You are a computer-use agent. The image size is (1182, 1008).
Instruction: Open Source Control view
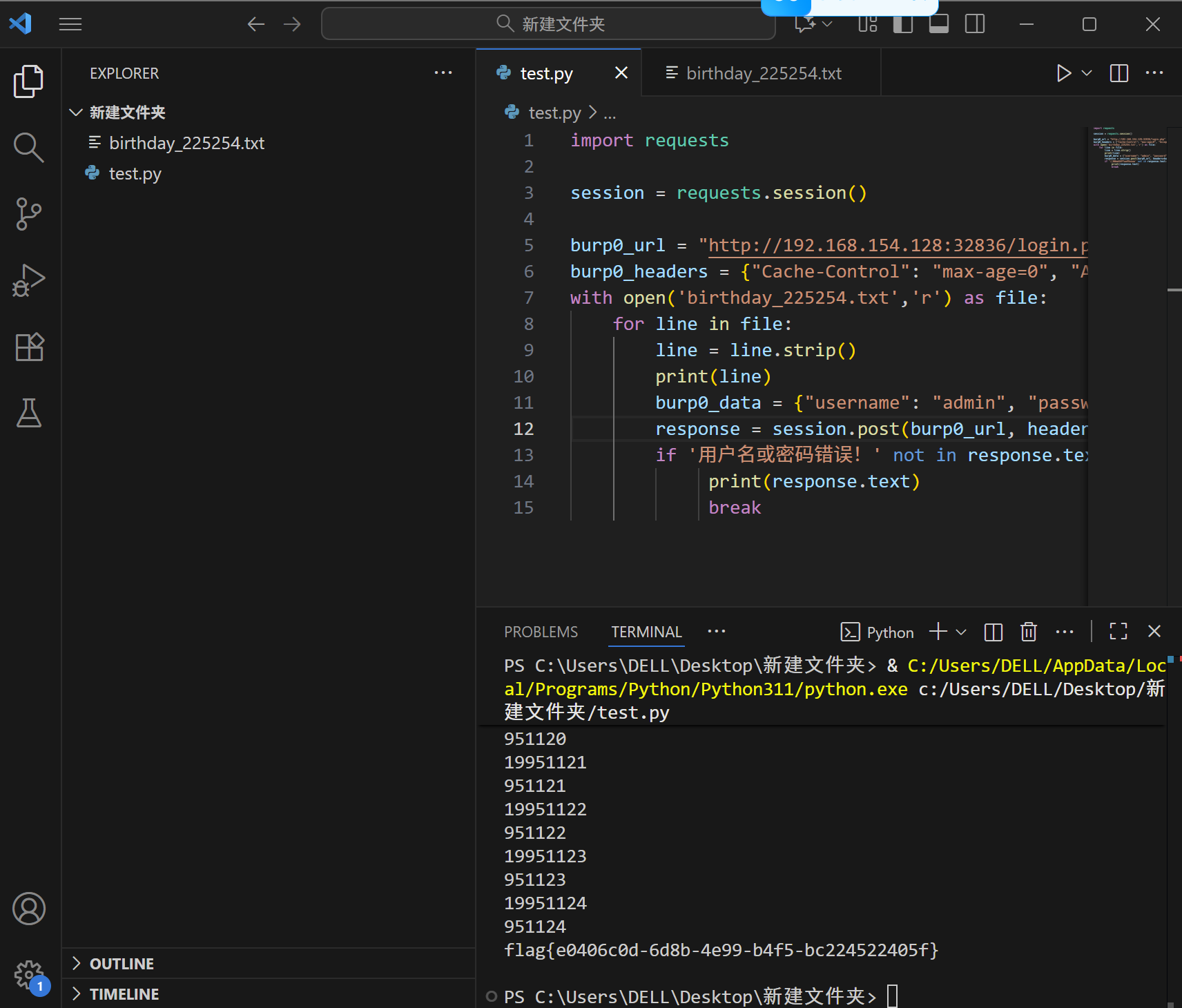(28, 214)
